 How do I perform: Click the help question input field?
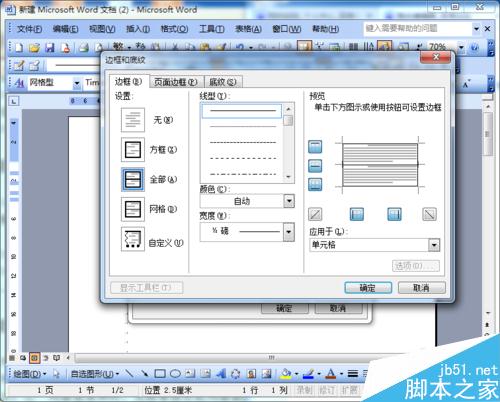(417, 29)
